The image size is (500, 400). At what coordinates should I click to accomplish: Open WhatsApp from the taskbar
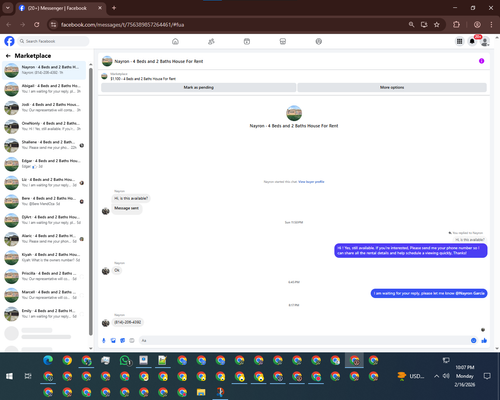coord(125,360)
